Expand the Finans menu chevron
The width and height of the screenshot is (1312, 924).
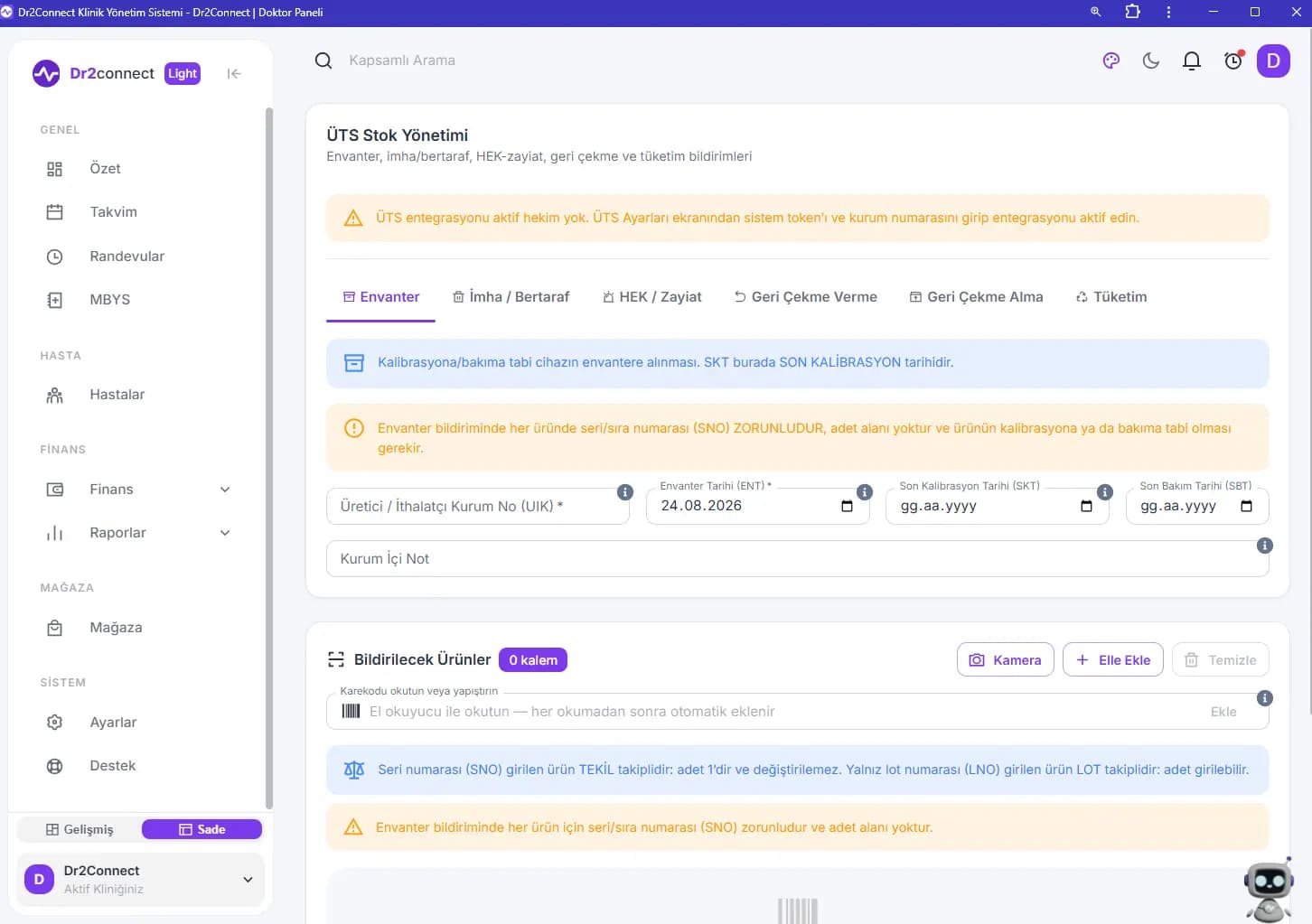tap(225, 490)
